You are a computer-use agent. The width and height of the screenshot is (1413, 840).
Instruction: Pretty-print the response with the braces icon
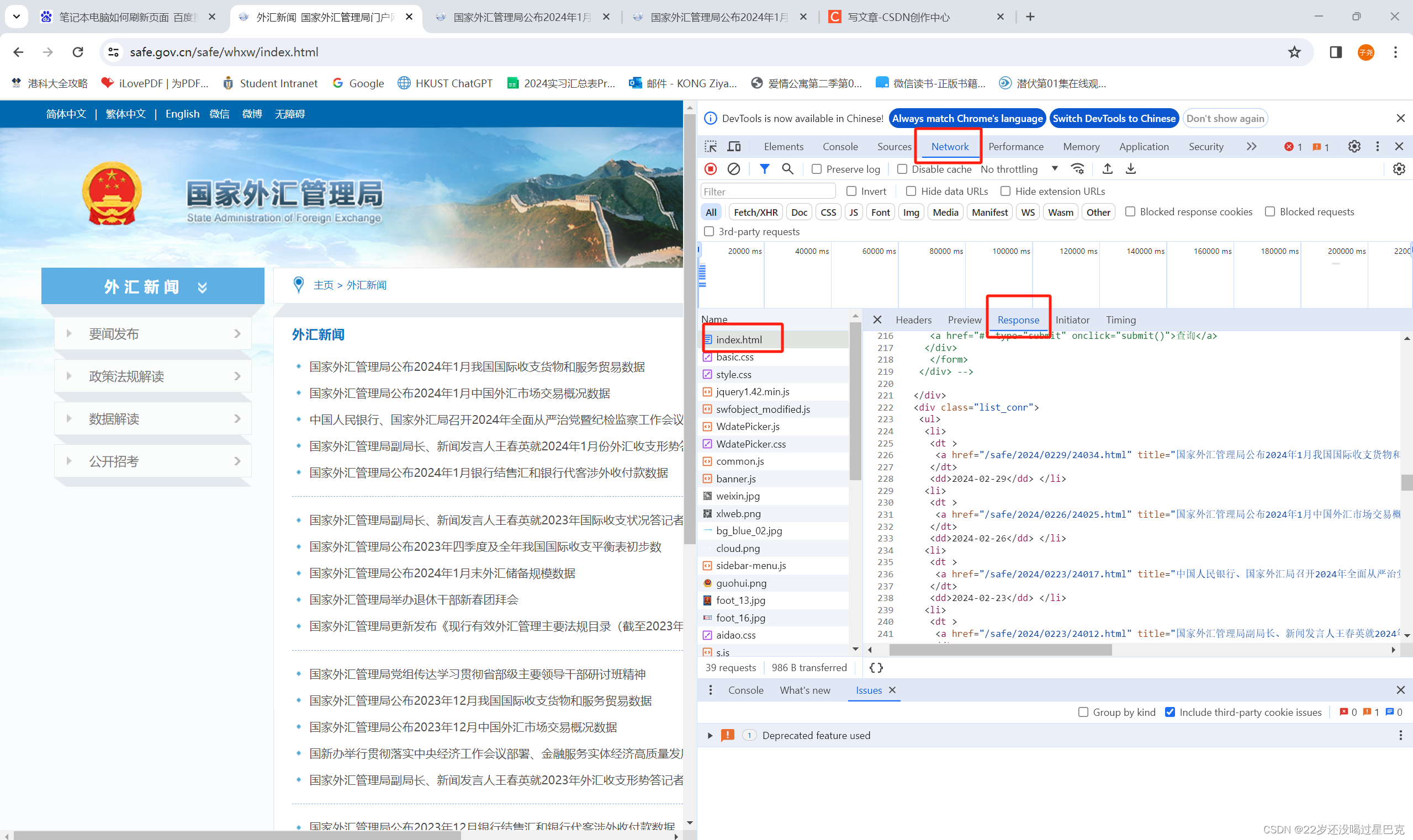point(876,668)
